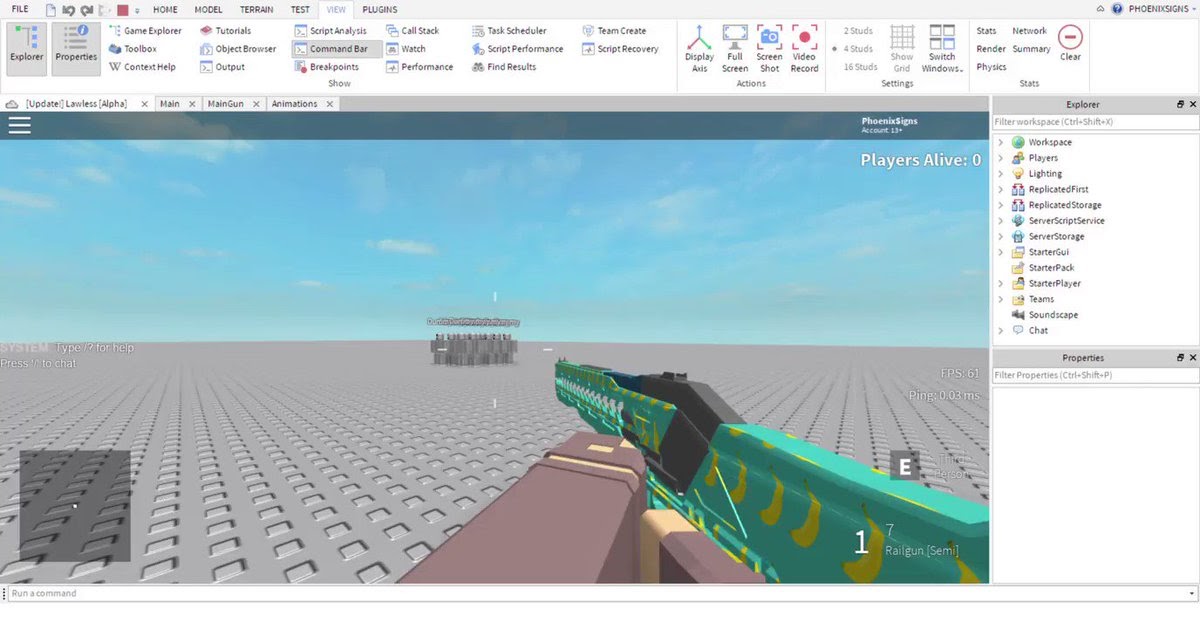Show Render stats
The width and height of the screenshot is (1200, 628).
click(x=991, y=49)
